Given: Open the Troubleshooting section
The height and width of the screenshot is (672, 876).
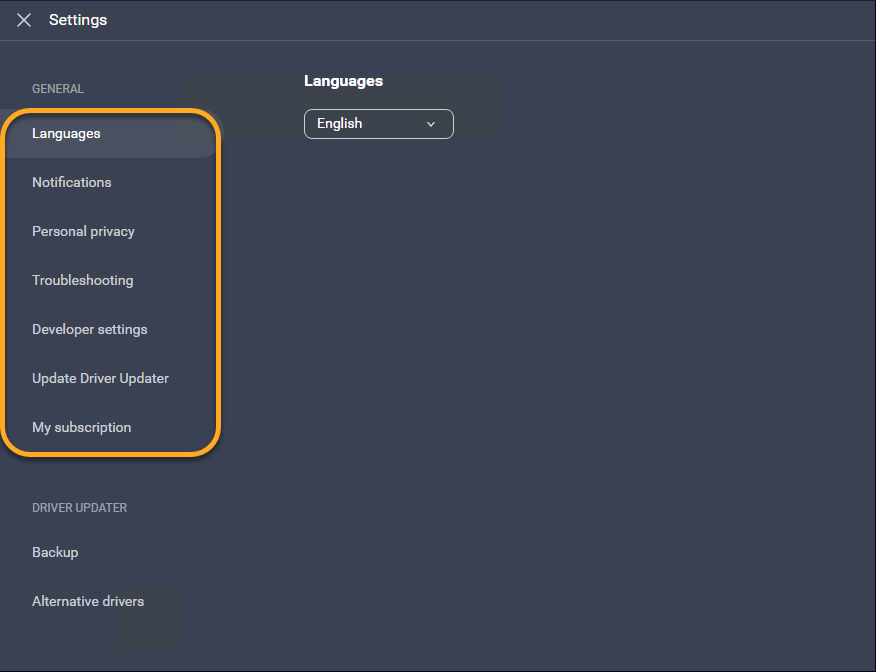Looking at the screenshot, I should 82,281.
